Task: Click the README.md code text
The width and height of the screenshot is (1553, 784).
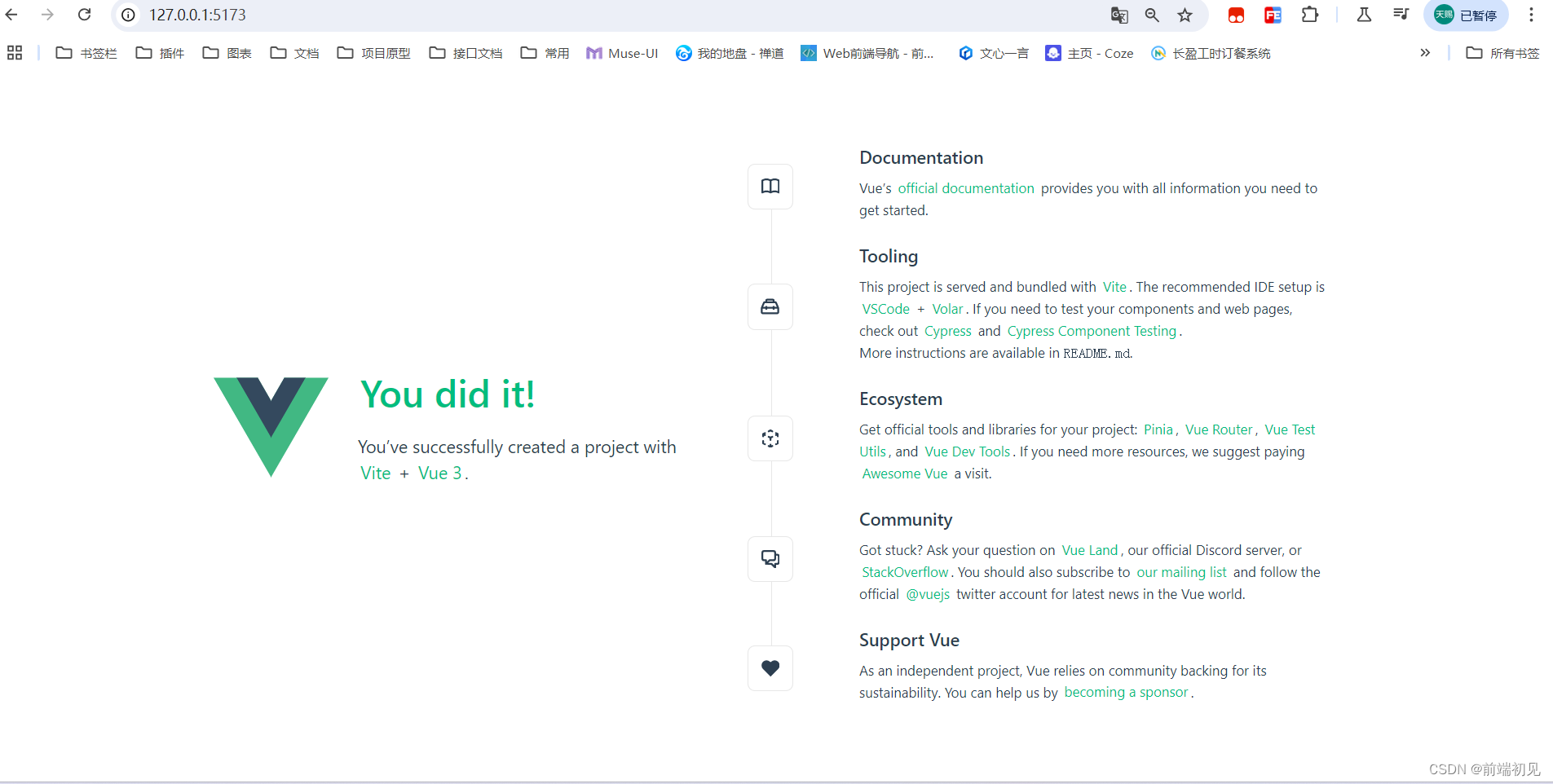Action: pos(1096,354)
